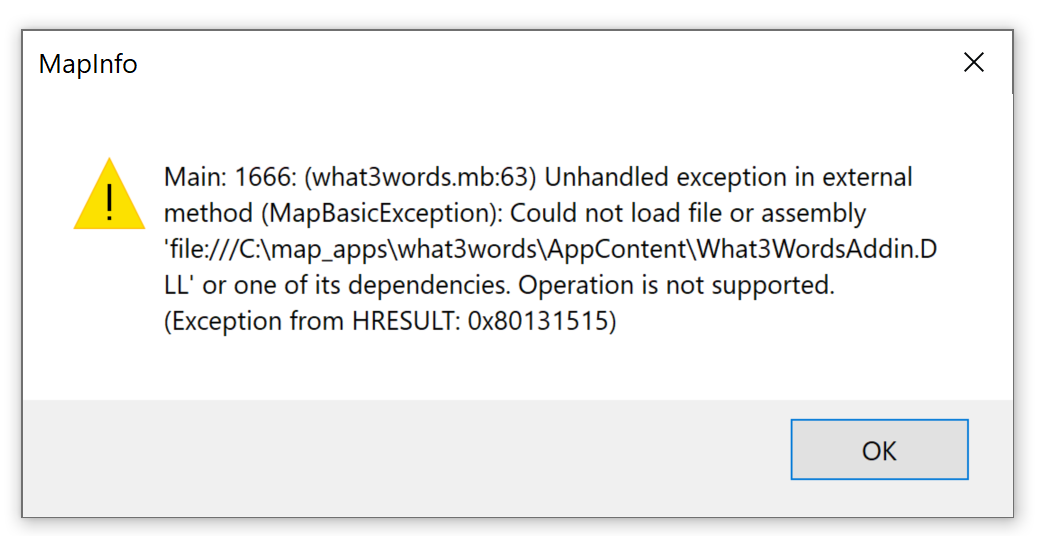
Task: Click the error code 0x80131515
Action: [x=539, y=321]
